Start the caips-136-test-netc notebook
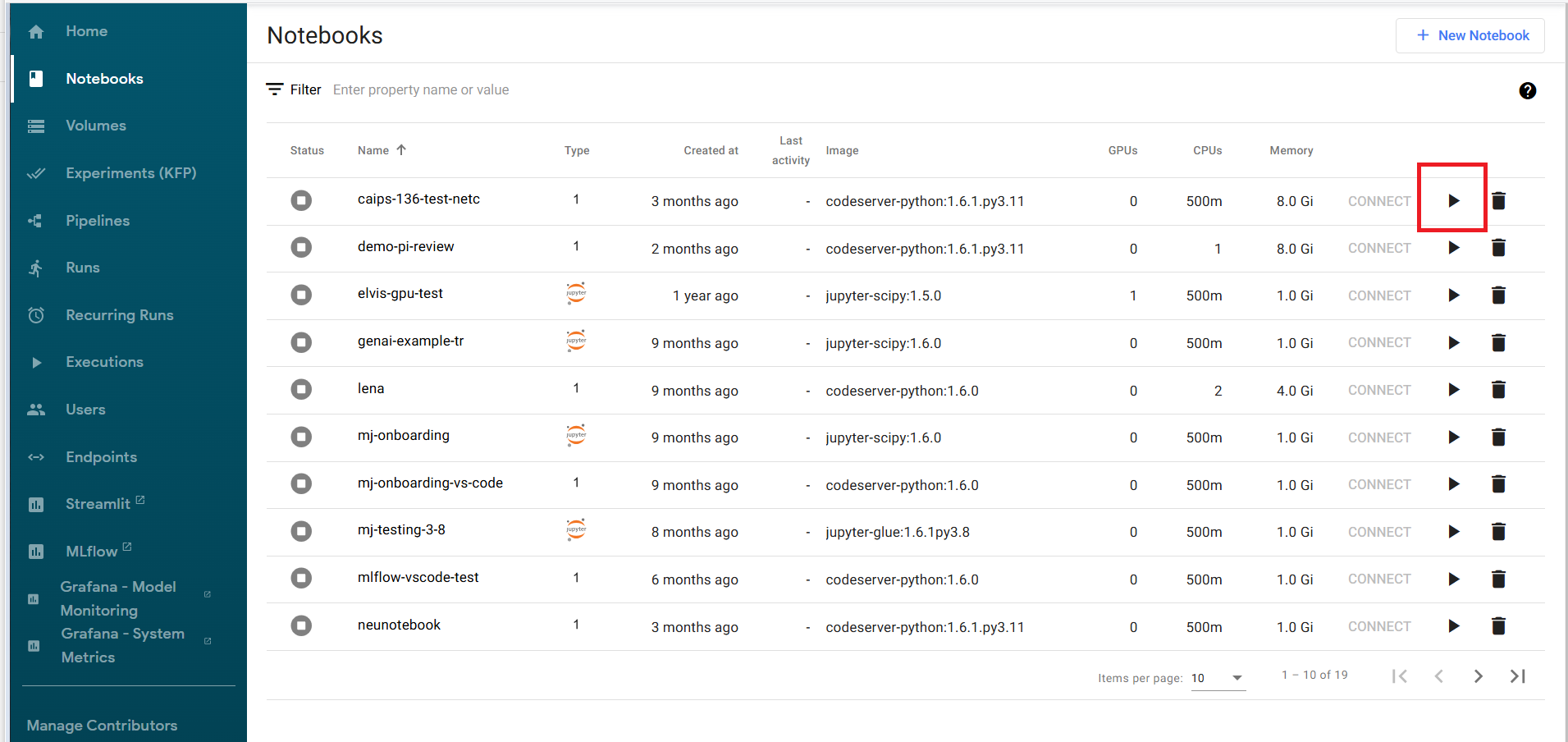This screenshot has height=742, width=1568. click(x=1453, y=200)
